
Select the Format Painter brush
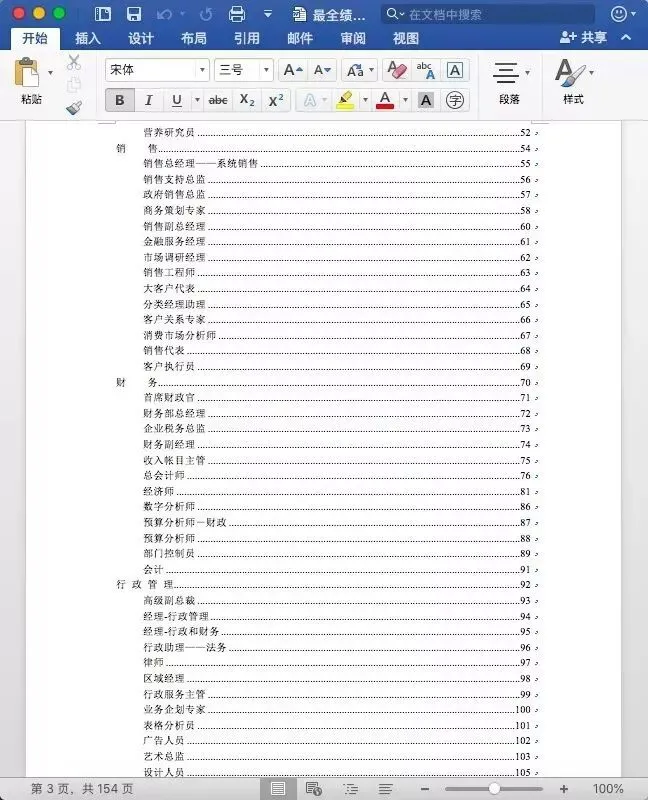coord(74,108)
